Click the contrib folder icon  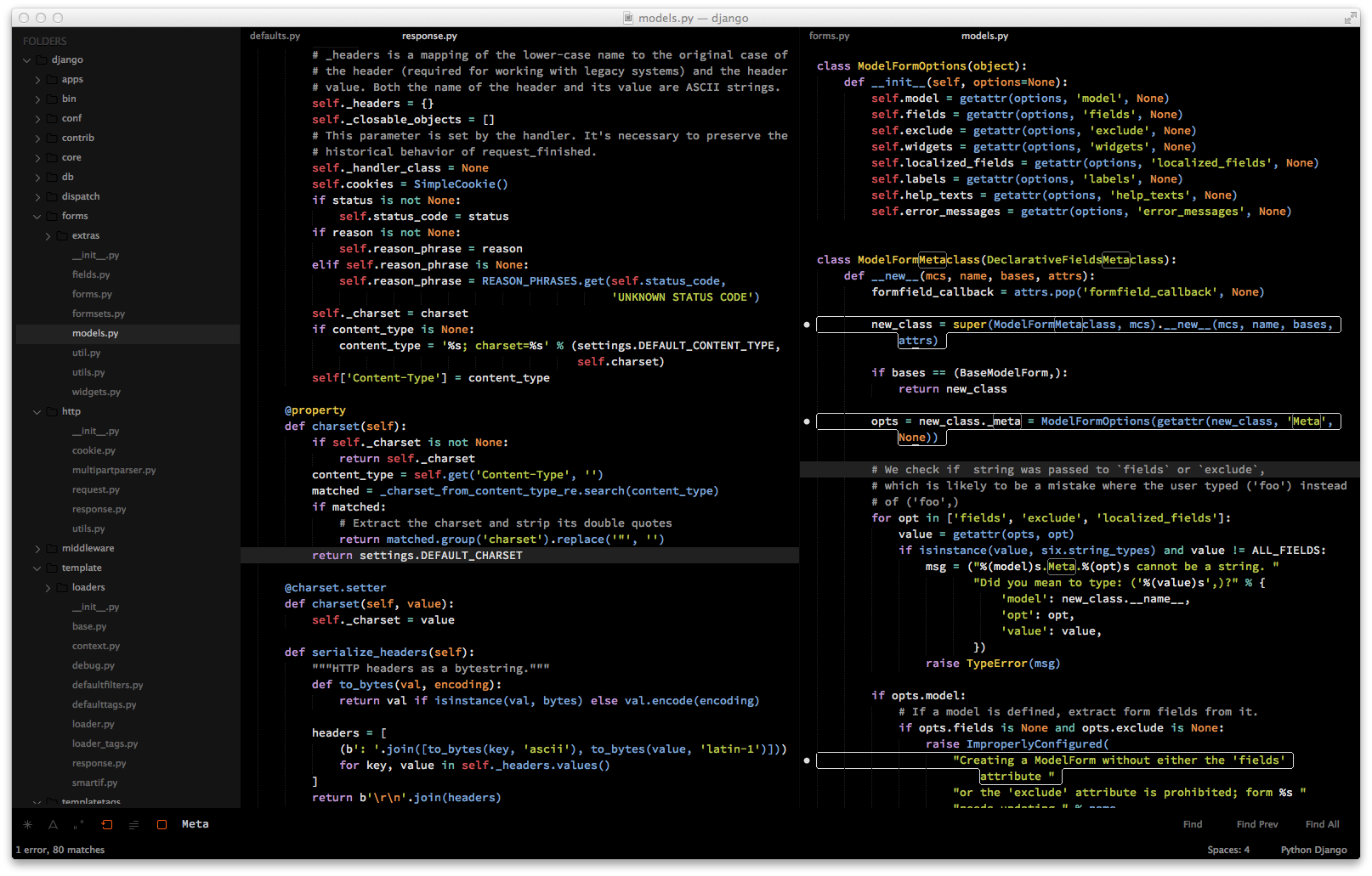52,138
